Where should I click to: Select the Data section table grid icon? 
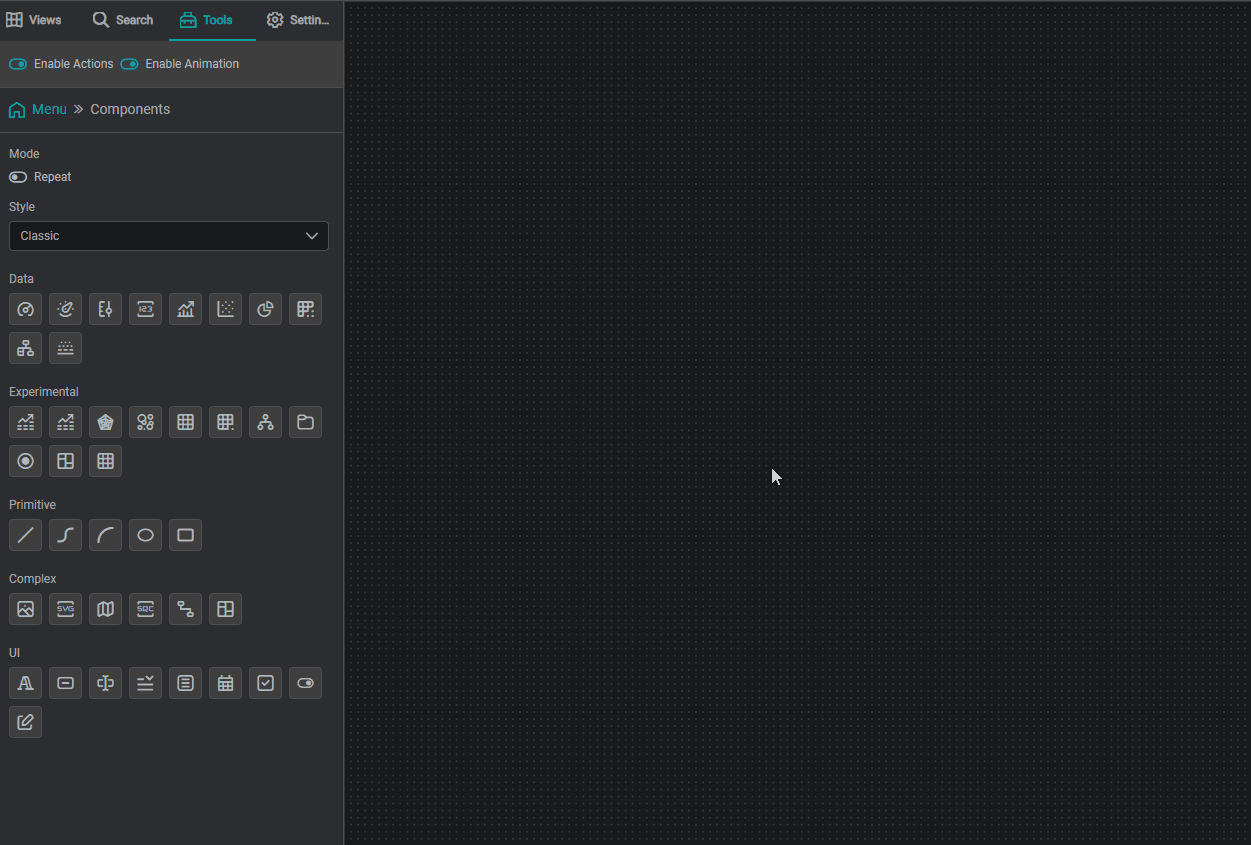[x=306, y=309]
